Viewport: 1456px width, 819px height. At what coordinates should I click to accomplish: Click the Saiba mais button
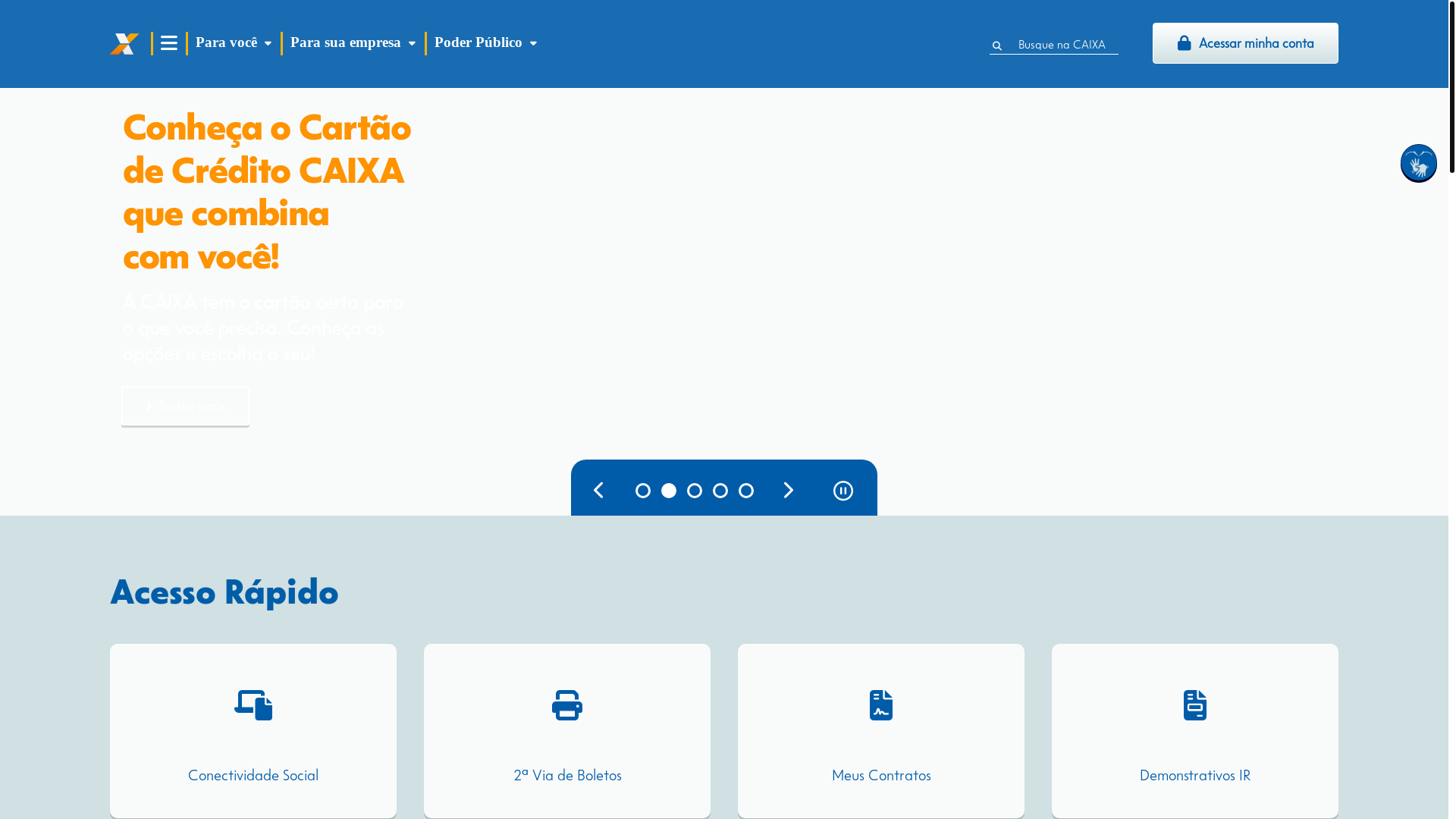tap(185, 406)
